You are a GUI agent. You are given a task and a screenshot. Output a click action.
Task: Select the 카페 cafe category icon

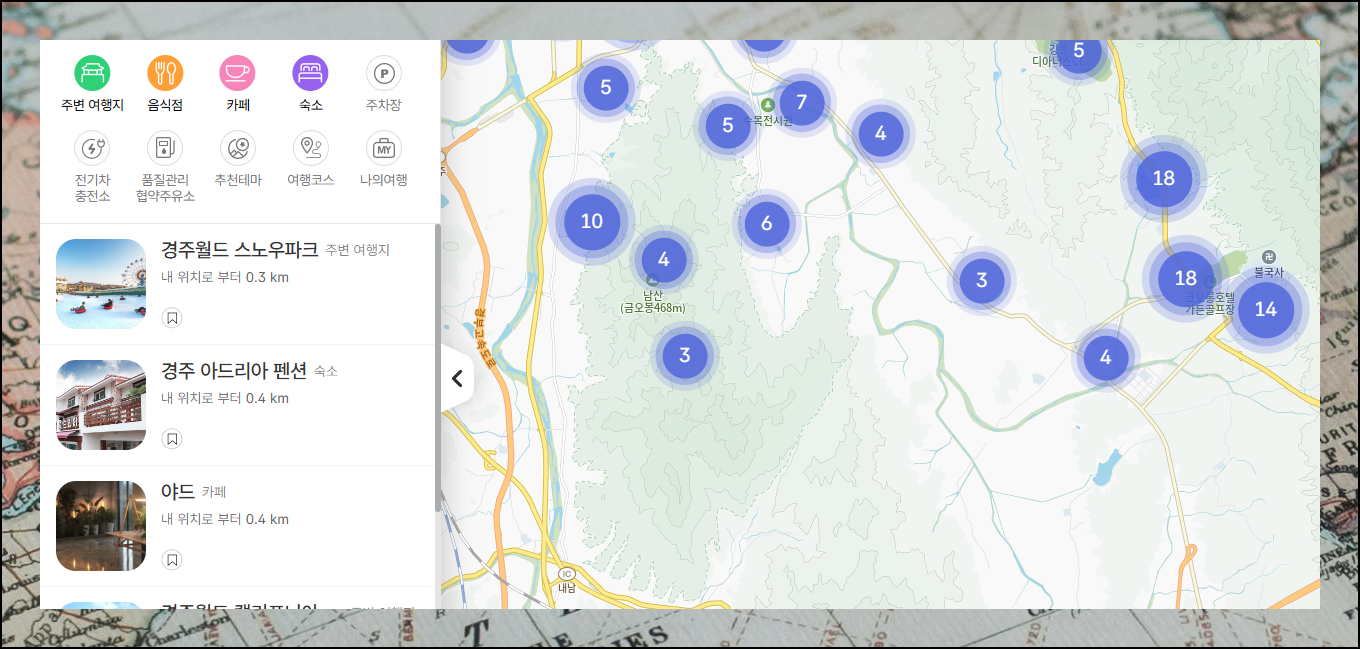point(237,73)
